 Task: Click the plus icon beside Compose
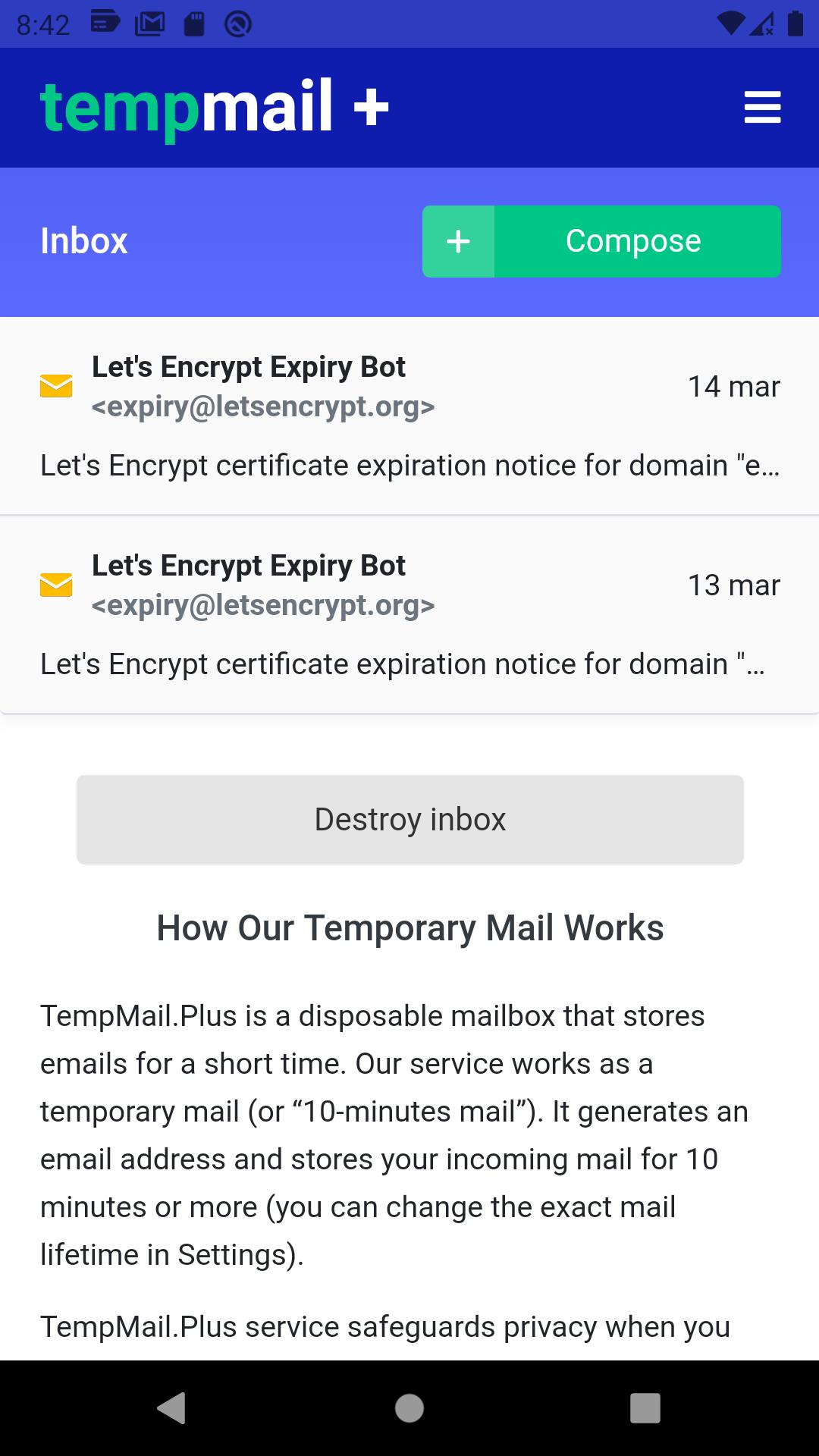458,241
